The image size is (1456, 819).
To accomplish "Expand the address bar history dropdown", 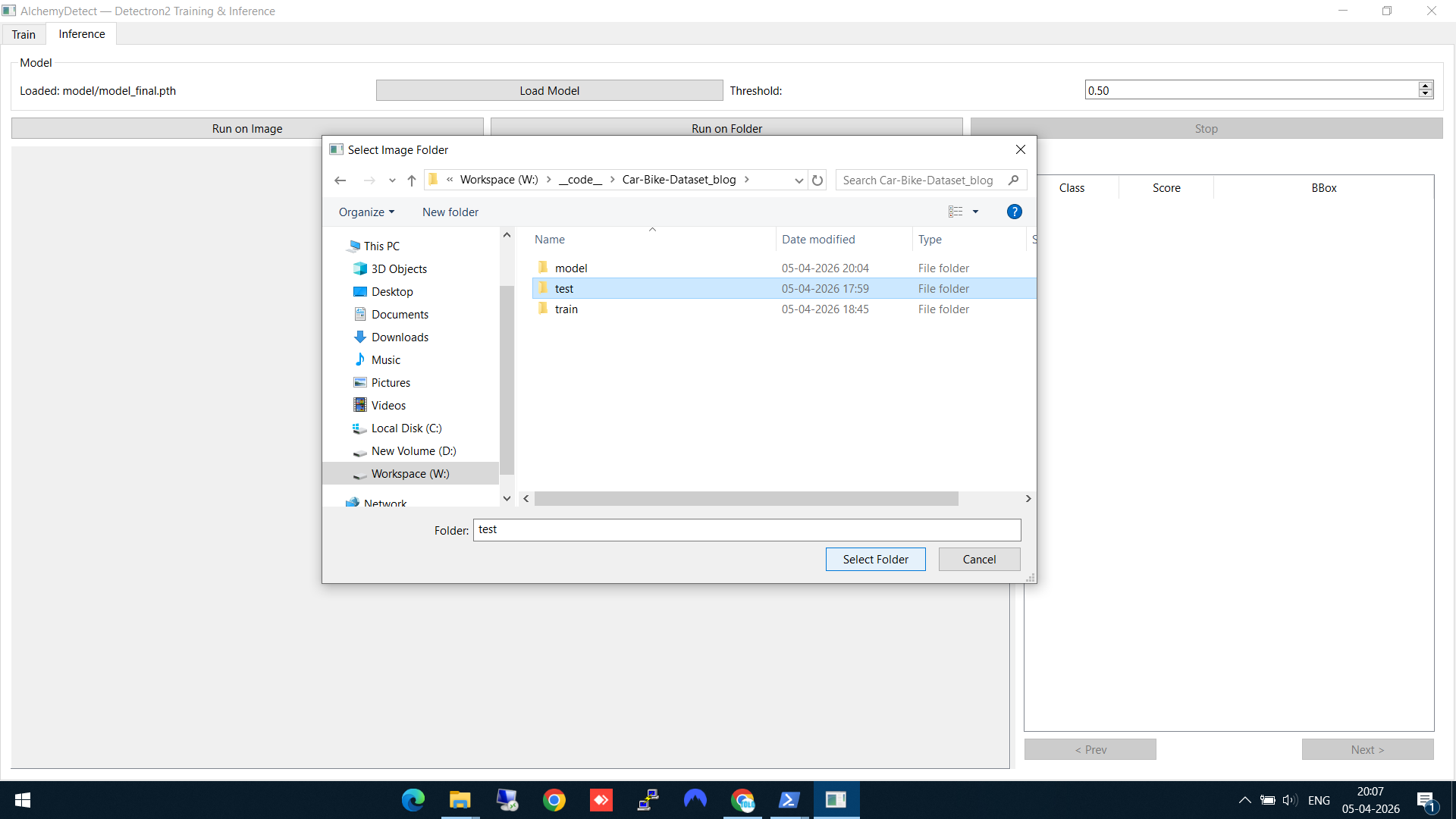I will click(x=799, y=180).
